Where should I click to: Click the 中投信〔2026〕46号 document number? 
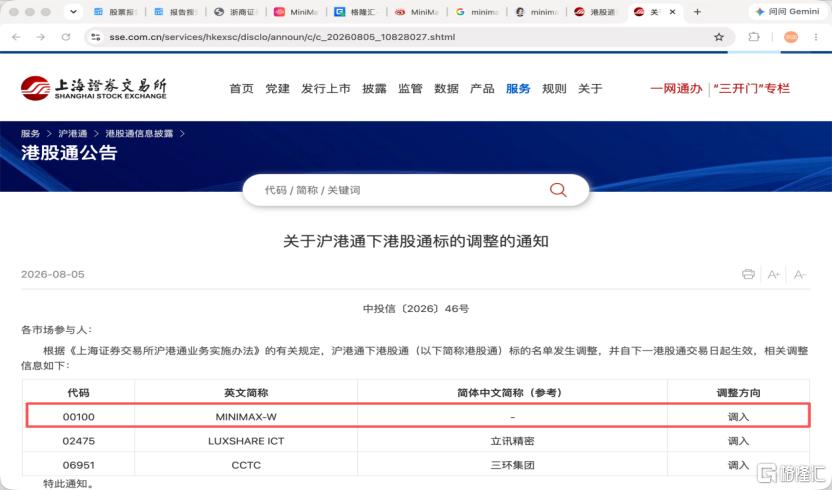pos(416,308)
